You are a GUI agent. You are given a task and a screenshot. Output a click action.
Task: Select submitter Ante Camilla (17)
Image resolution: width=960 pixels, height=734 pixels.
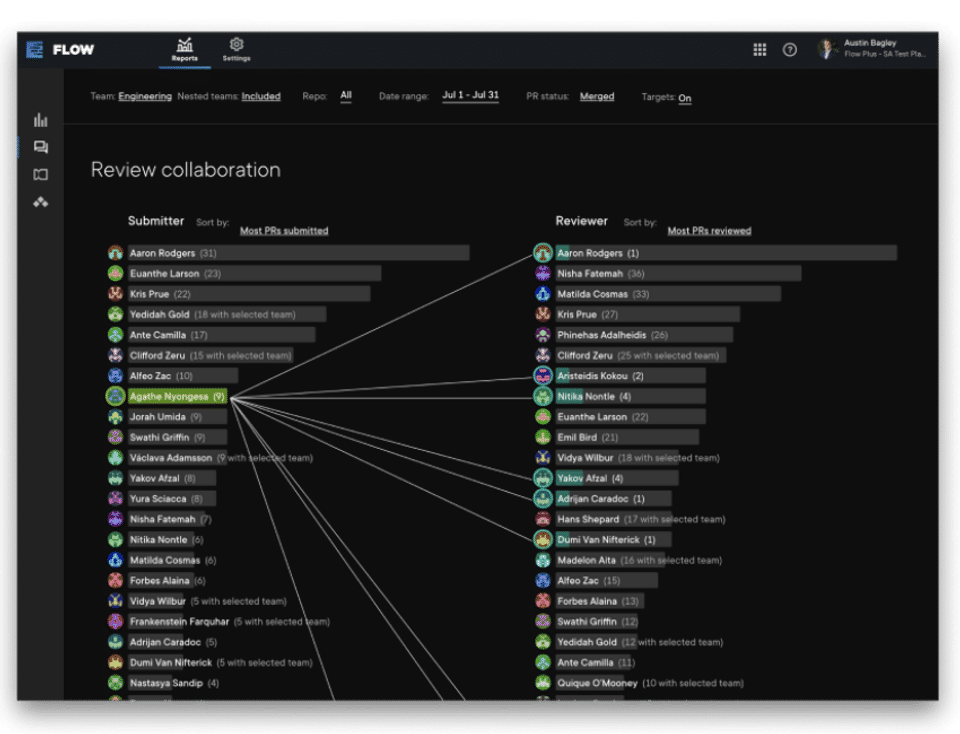(x=222, y=335)
